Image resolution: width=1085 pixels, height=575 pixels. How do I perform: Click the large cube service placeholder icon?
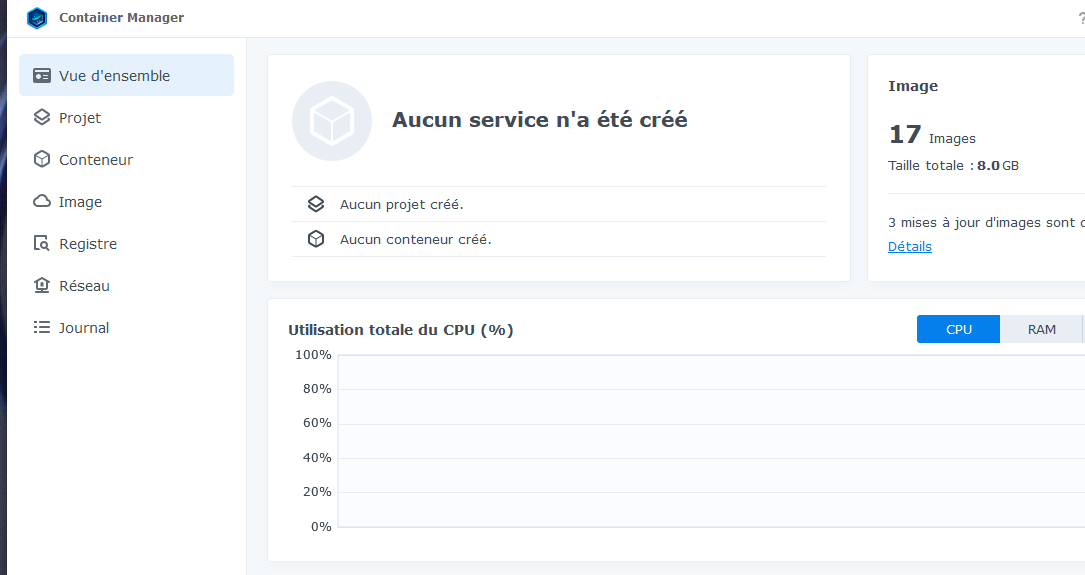(331, 121)
